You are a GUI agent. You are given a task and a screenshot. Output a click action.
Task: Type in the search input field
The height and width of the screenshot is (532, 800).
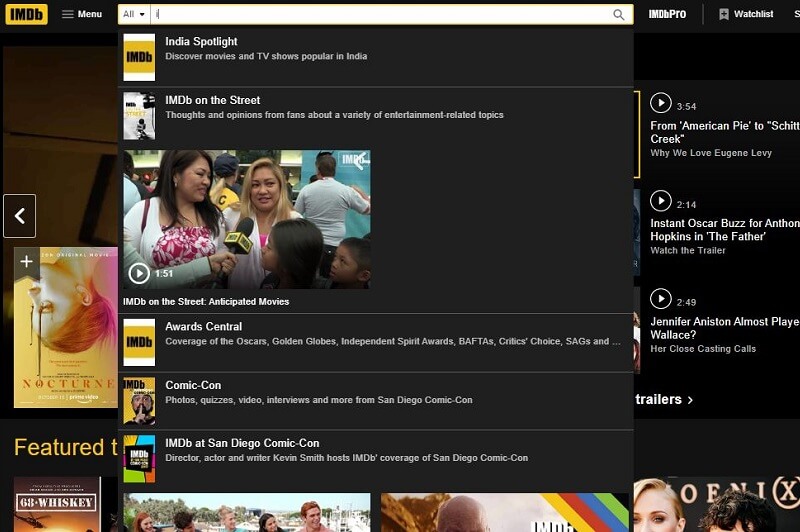[x=380, y=14]
